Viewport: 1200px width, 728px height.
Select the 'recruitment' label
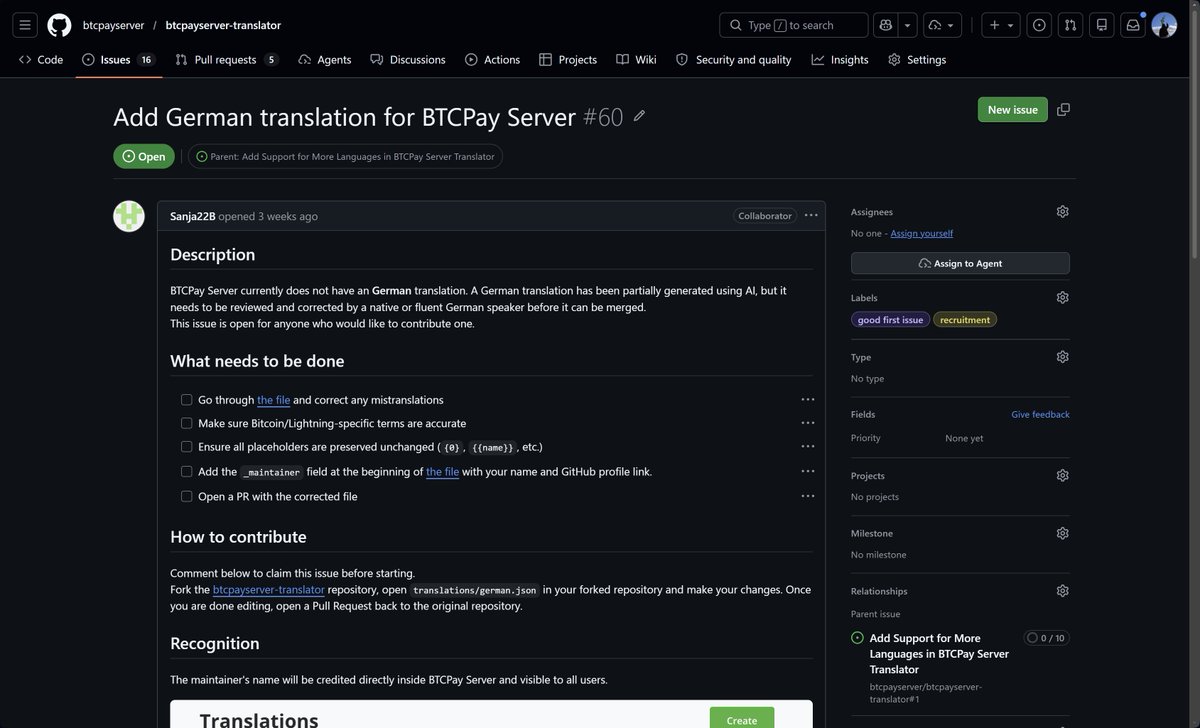[x=965, y=320]
